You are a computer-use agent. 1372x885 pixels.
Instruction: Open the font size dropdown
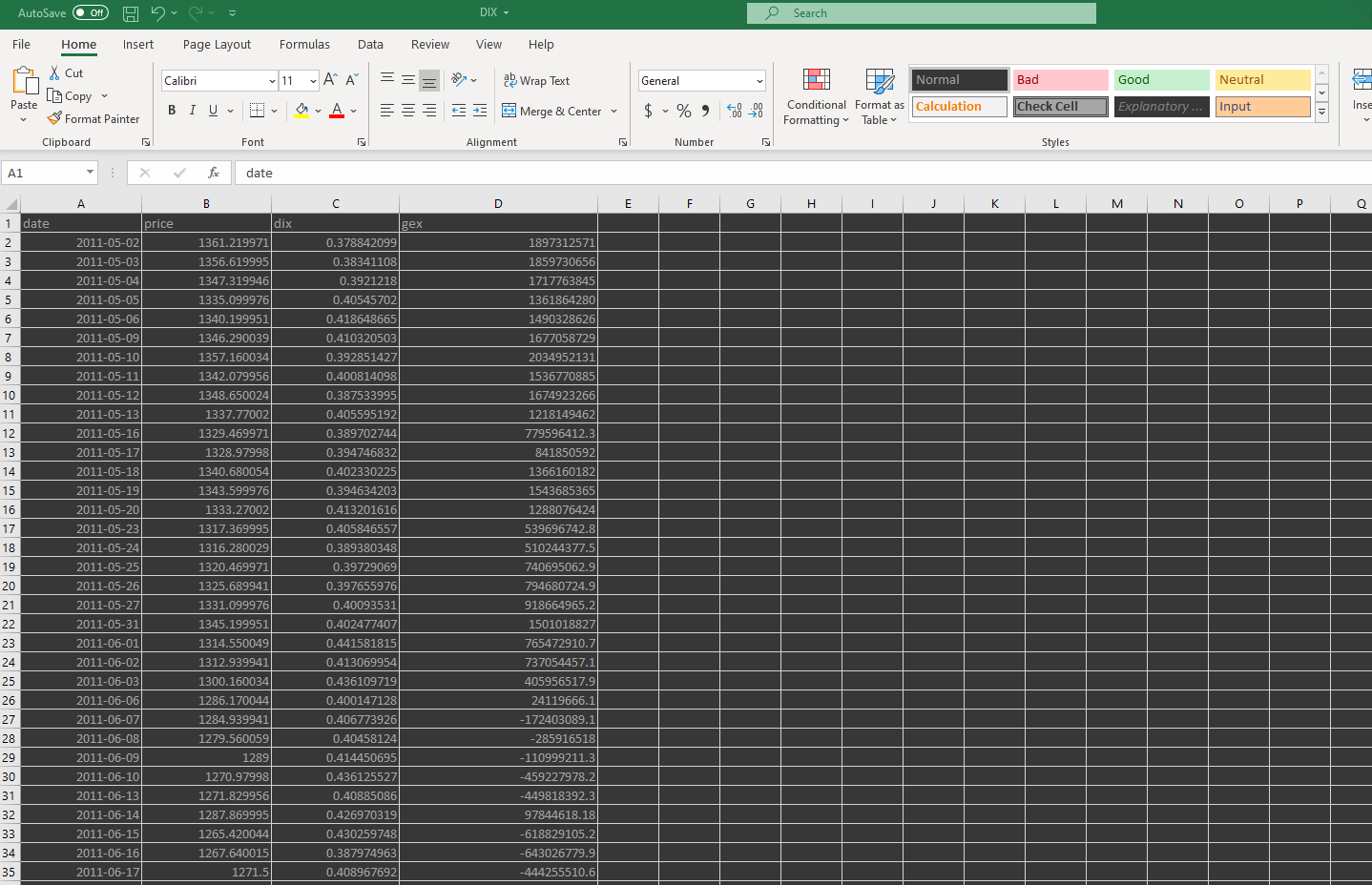click(313, 81)
